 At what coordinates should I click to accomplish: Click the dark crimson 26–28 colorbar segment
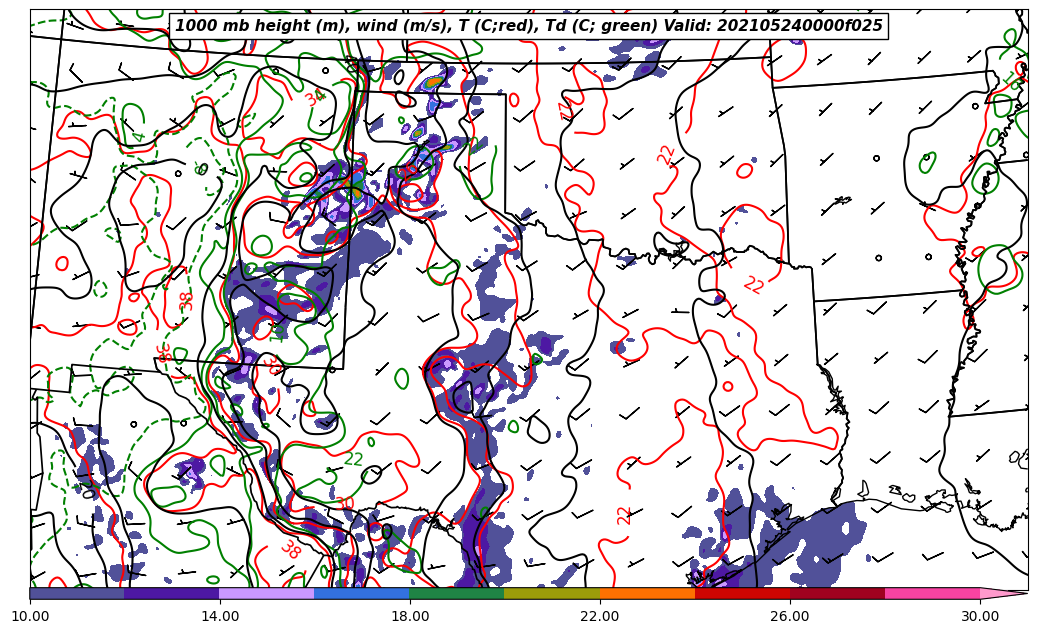[838, 593]
